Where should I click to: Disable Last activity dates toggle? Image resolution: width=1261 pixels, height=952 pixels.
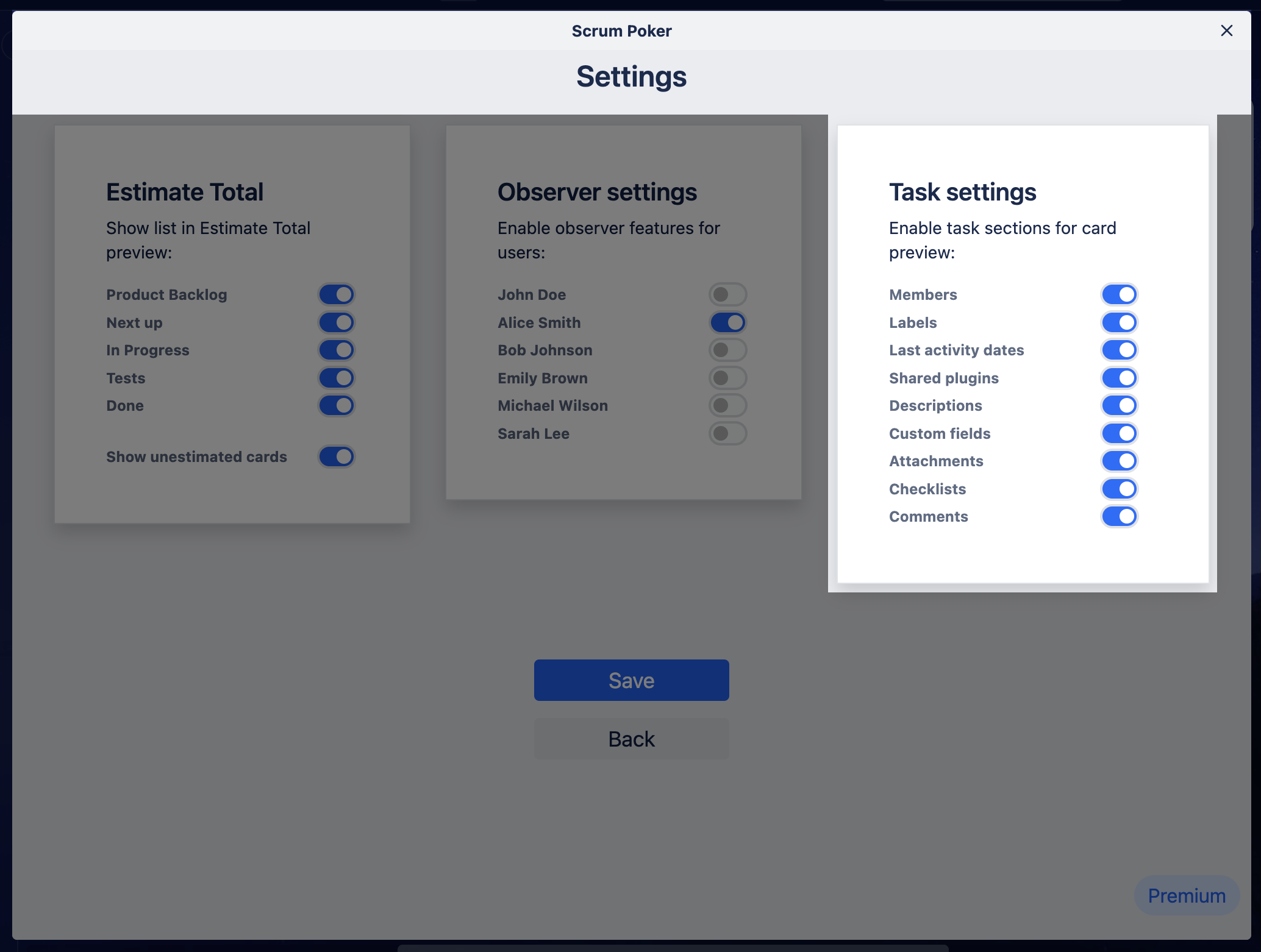[x=1119, y=350]
